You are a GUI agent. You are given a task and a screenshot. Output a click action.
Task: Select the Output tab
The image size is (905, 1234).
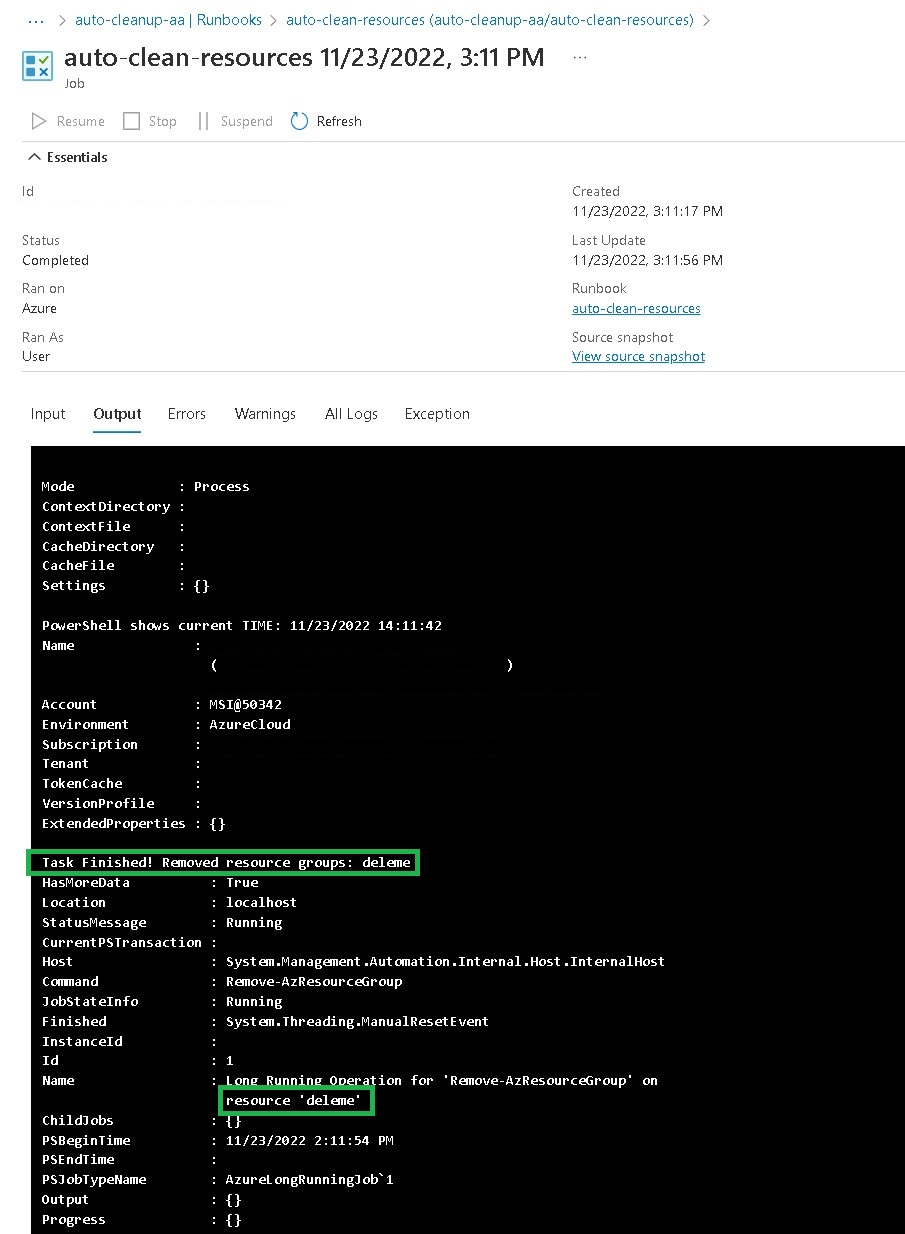pyautogui.click(x=117, y=414)
